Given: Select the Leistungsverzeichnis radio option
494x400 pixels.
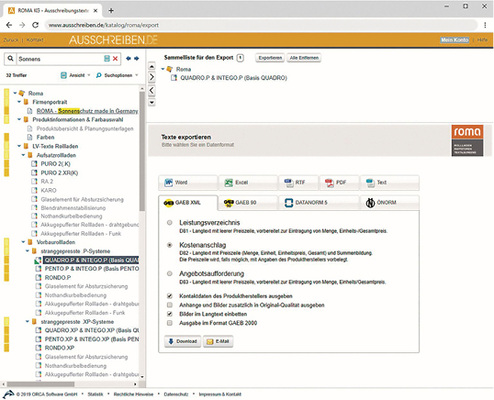Looking at the screenshot, I should point(170,222).
